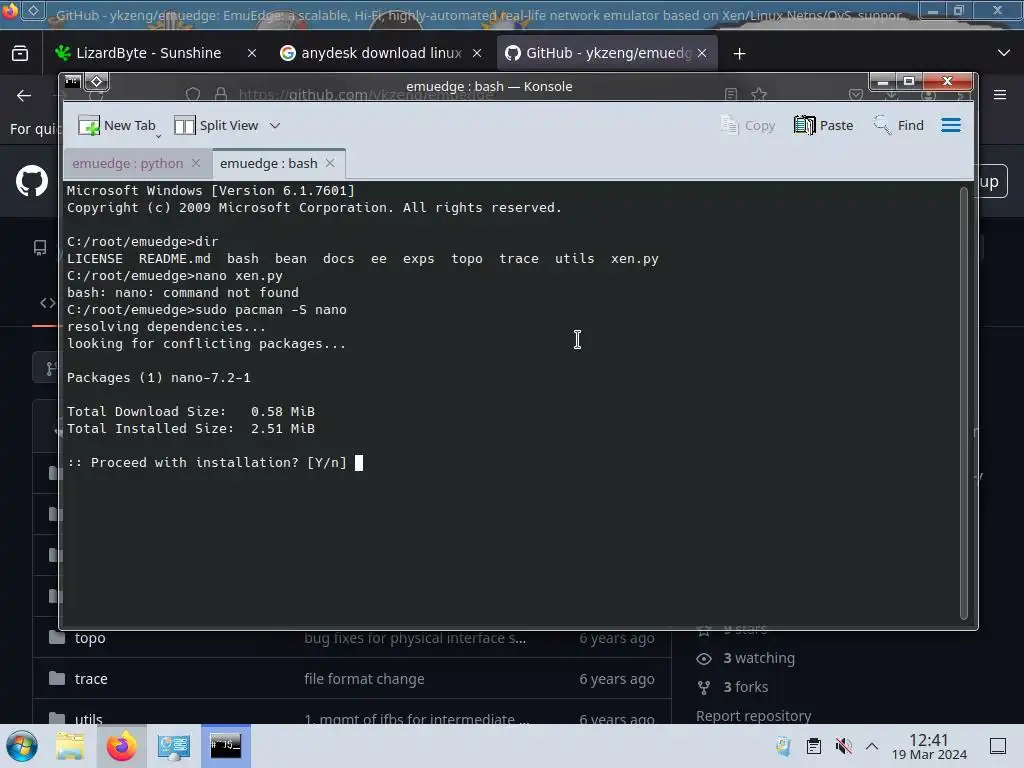Click the Firefox window pin icon
This screenshot has width=1024, height=768.
33,10
